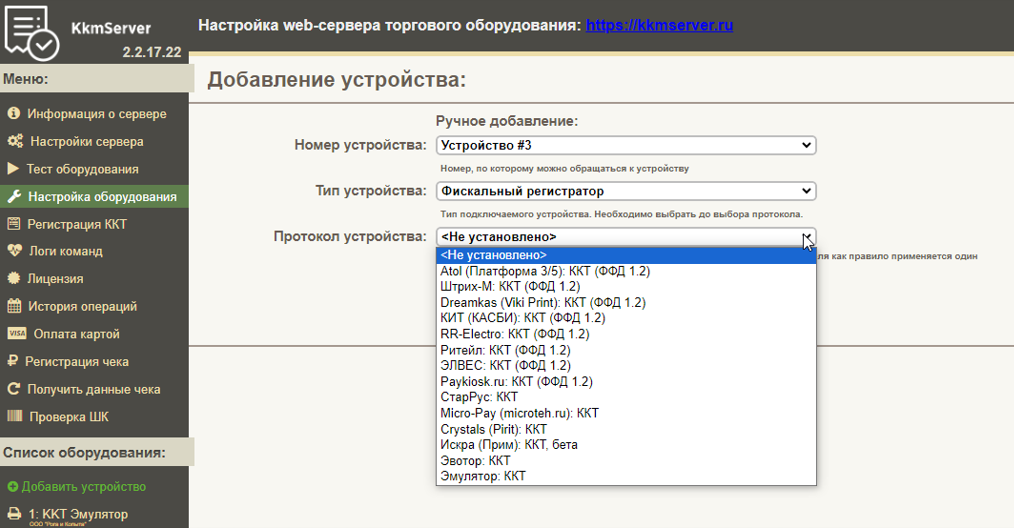1014x528 pixels.
Task: Choose ЭЛВЕС: ККТ protocol option
Action: (626, 366)
